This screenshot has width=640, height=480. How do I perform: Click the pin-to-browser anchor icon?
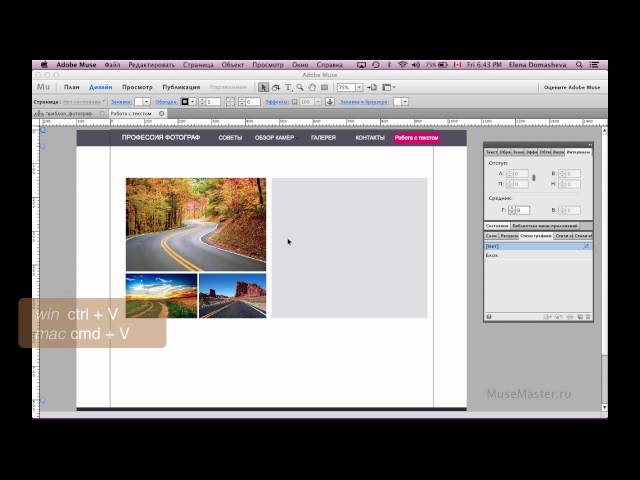(x=330, y=102)
